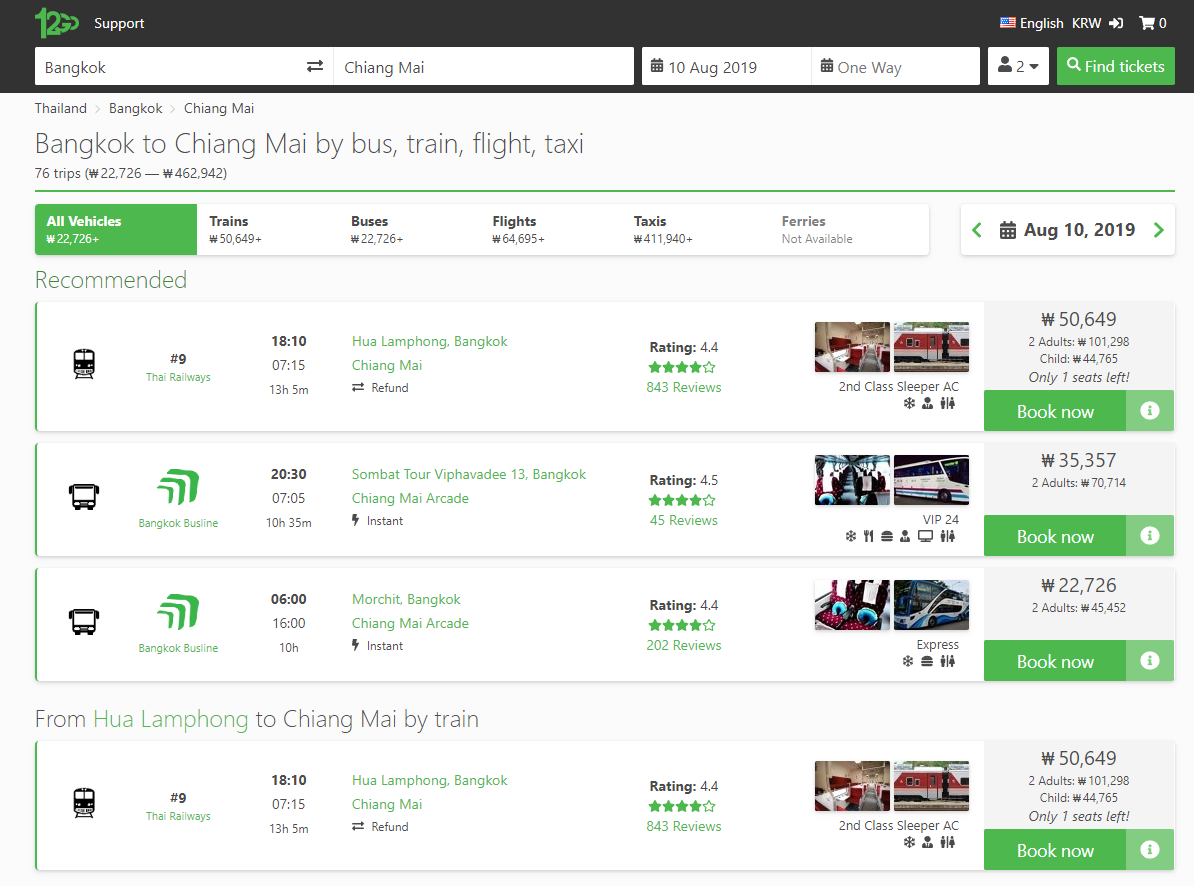
Task: Open sleeper interior photo in Recommended train
Action: pos(852,347)
